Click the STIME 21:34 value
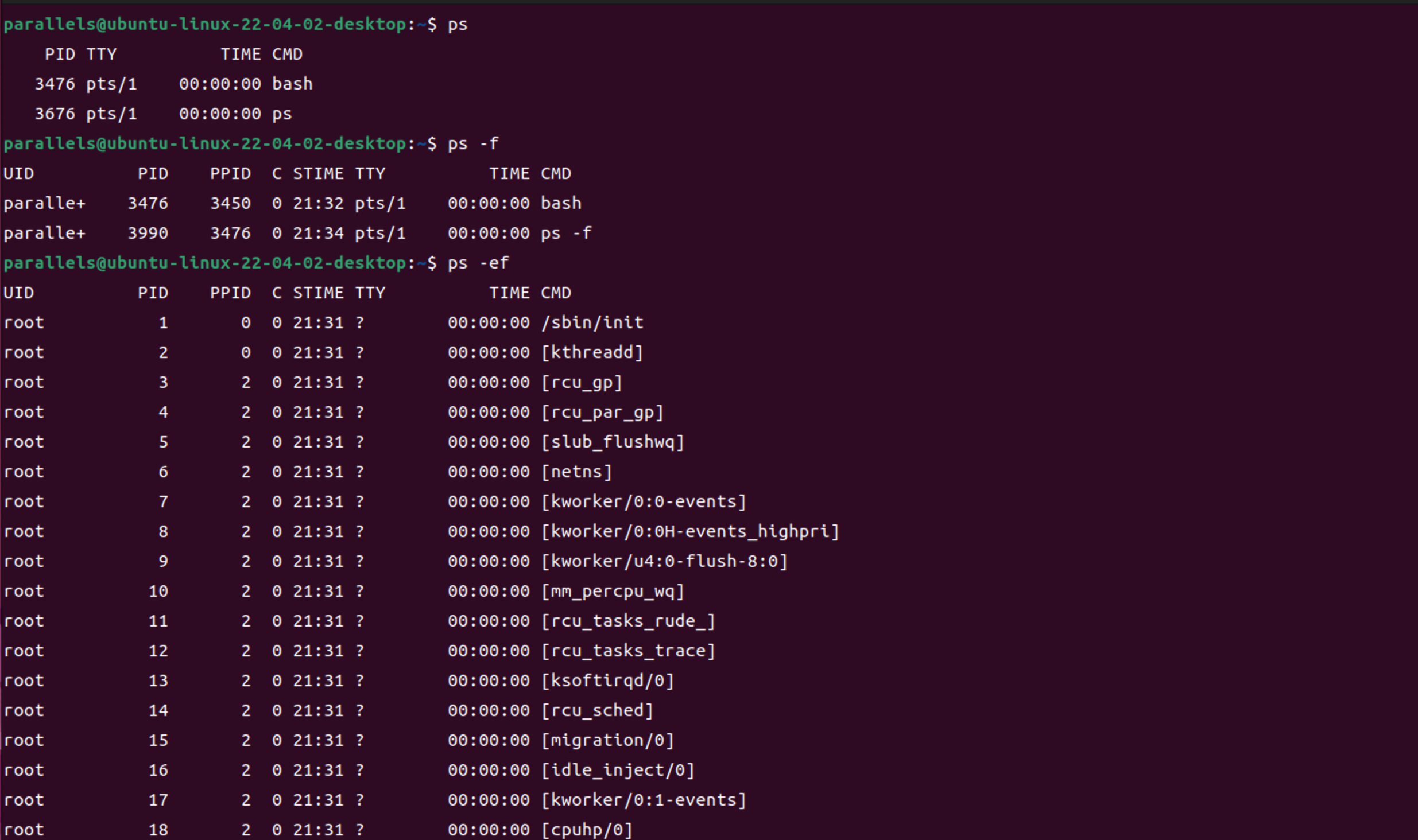Screen dimensions: 1418x840 [318, 233]
